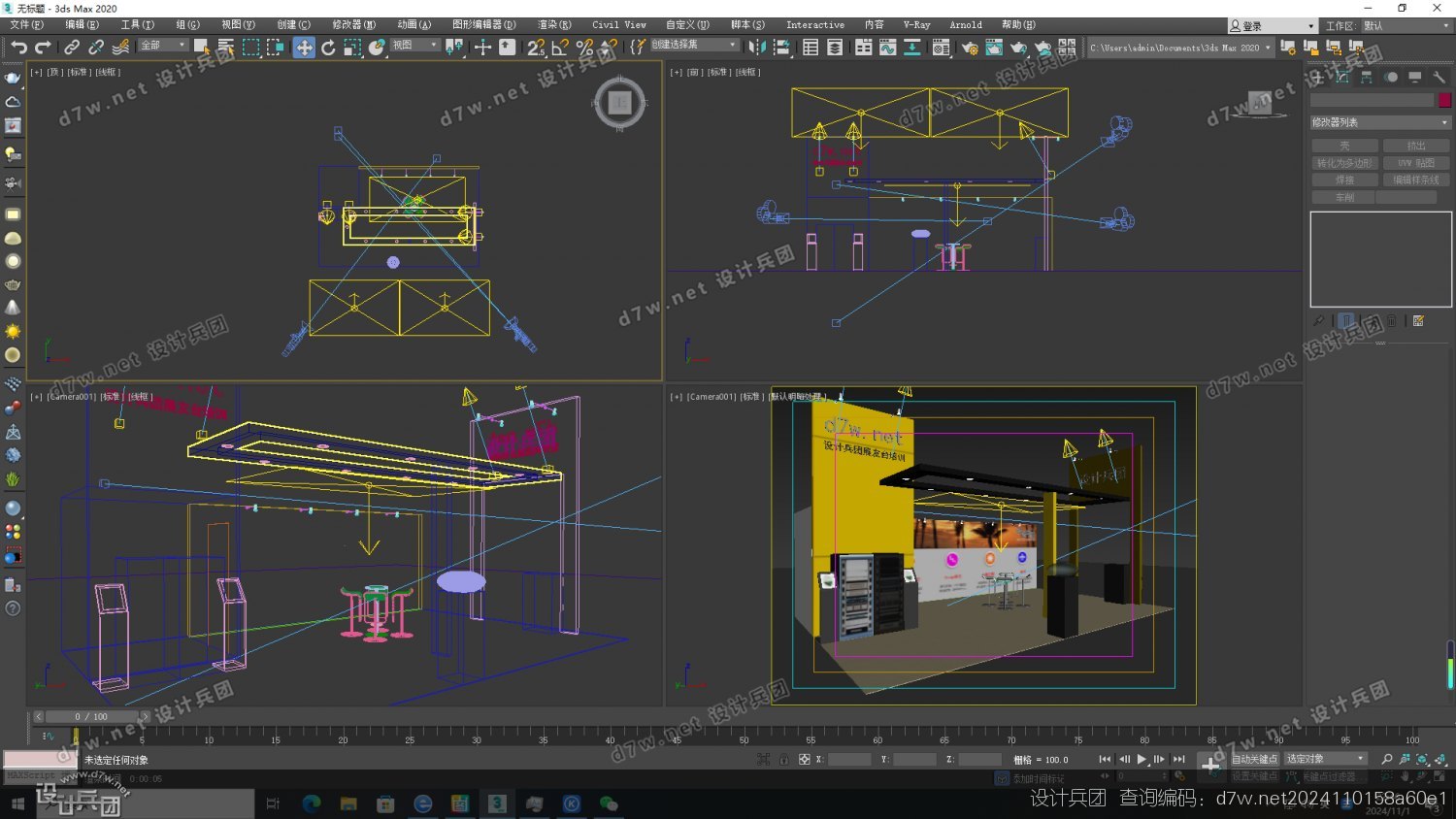Open the 渲染(R) menu

pos(554,25)
